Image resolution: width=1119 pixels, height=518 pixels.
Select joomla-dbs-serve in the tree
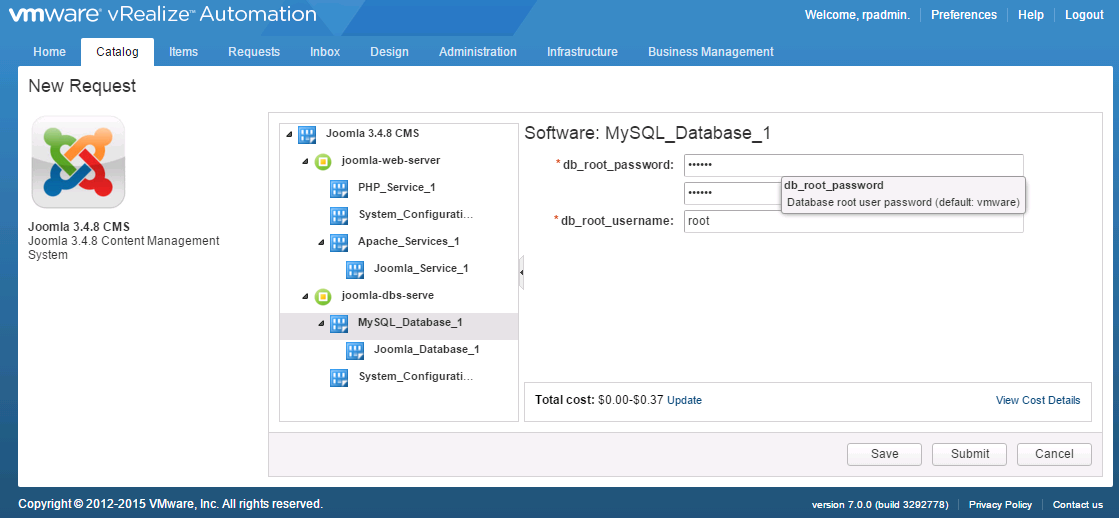click(x=388, y=295)
